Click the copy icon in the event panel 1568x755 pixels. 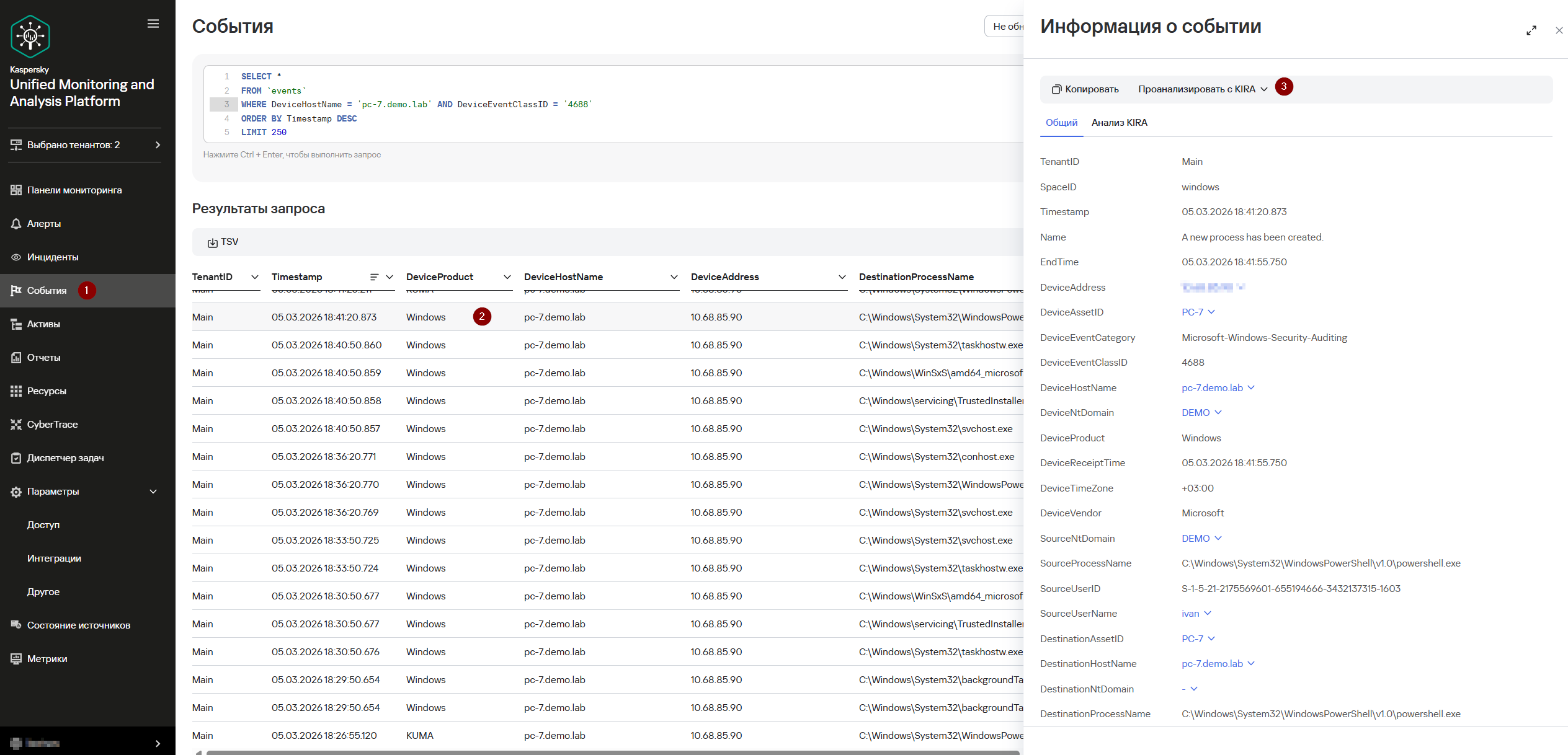point(1056,89)
